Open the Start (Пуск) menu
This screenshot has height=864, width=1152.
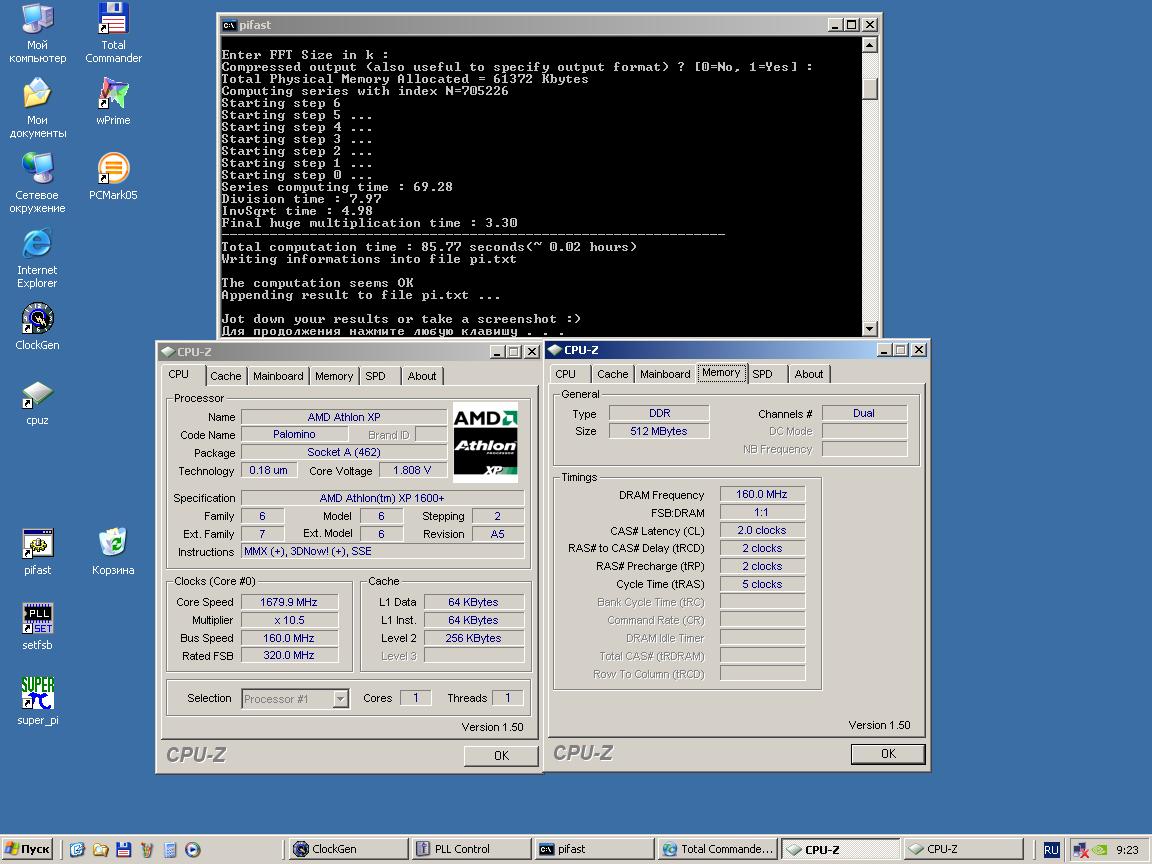point(28,849)
